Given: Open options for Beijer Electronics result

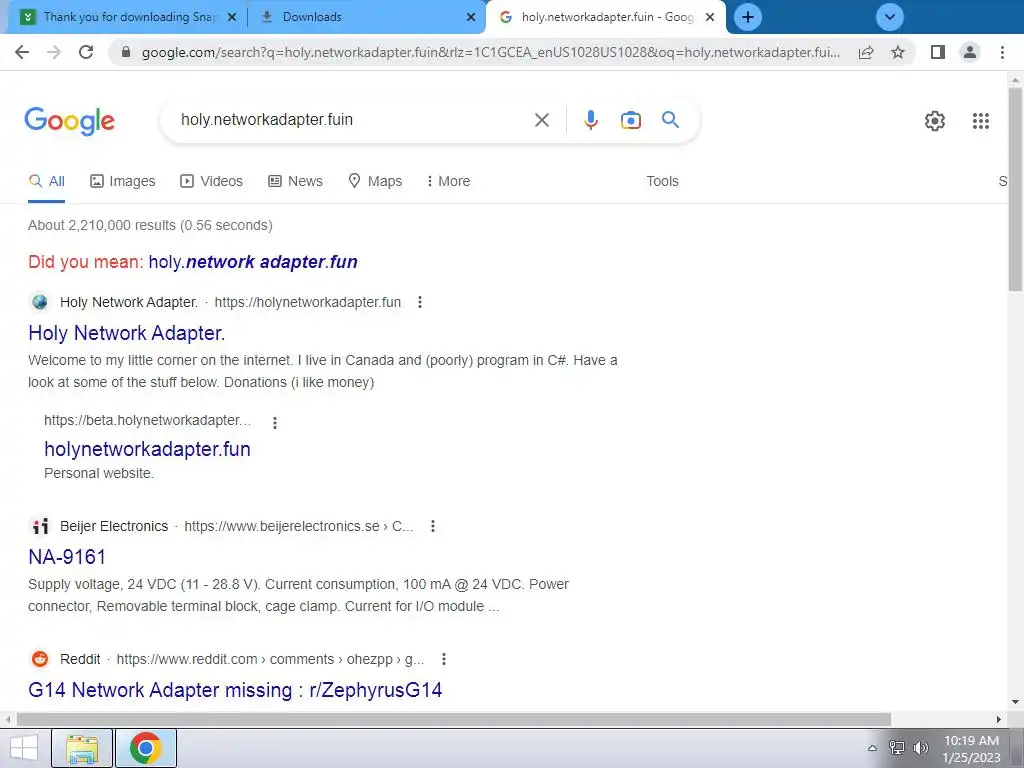Looking at the screenshot, I should [x=432, y=526].
